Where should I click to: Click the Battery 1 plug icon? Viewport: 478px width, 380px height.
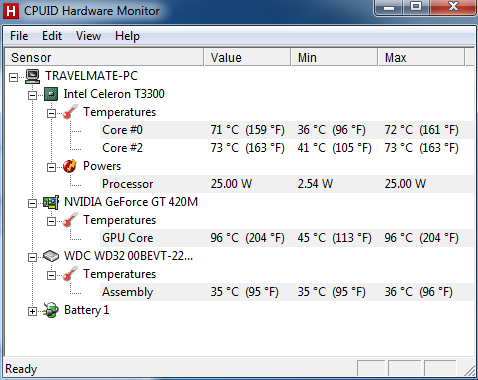coord(51,310)
